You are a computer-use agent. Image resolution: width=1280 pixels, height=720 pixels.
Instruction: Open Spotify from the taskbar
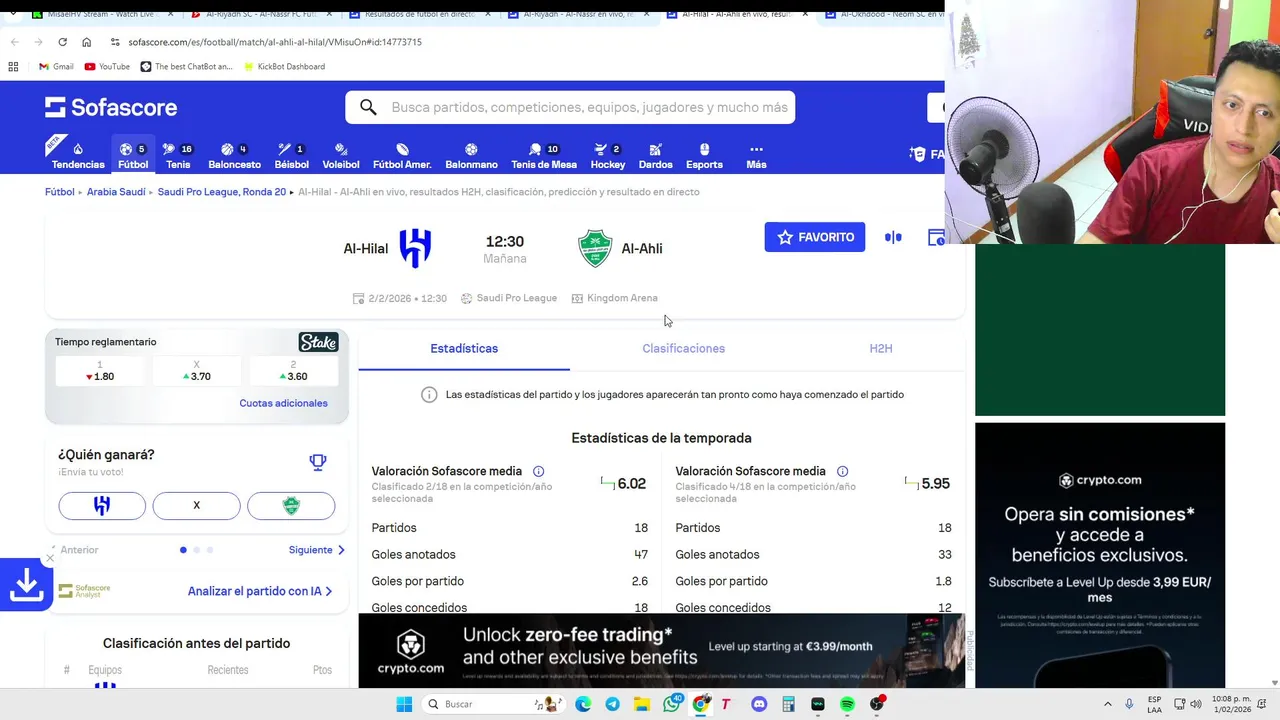coord(847,704)
